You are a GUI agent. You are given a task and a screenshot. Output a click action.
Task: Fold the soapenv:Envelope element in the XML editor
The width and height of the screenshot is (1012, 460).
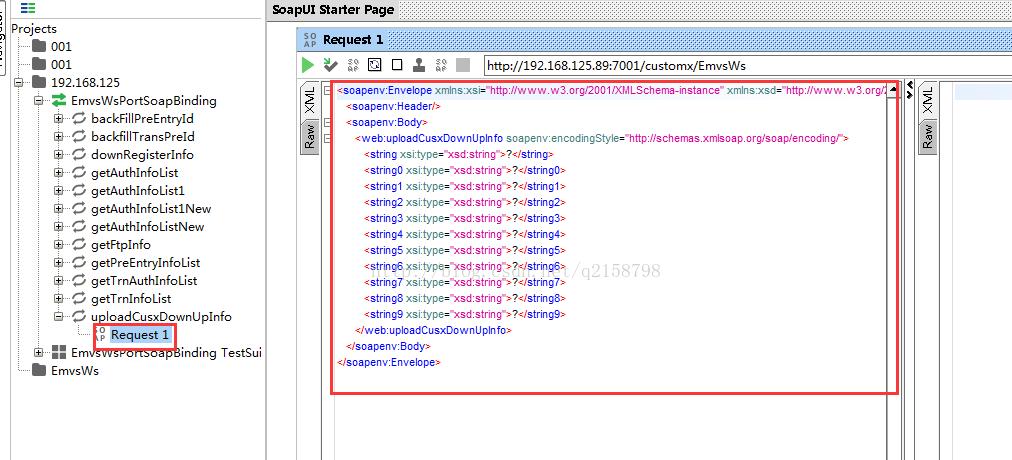(327, 90)
